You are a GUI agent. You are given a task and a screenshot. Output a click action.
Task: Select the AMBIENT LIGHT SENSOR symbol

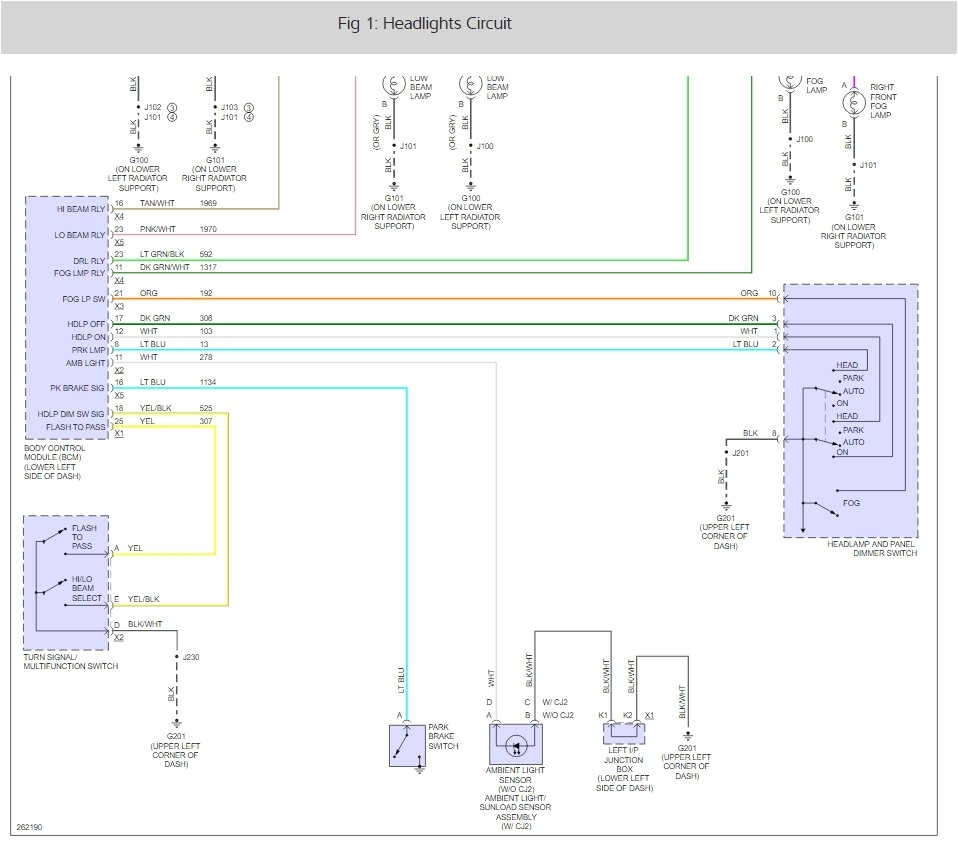pos(515,745)
